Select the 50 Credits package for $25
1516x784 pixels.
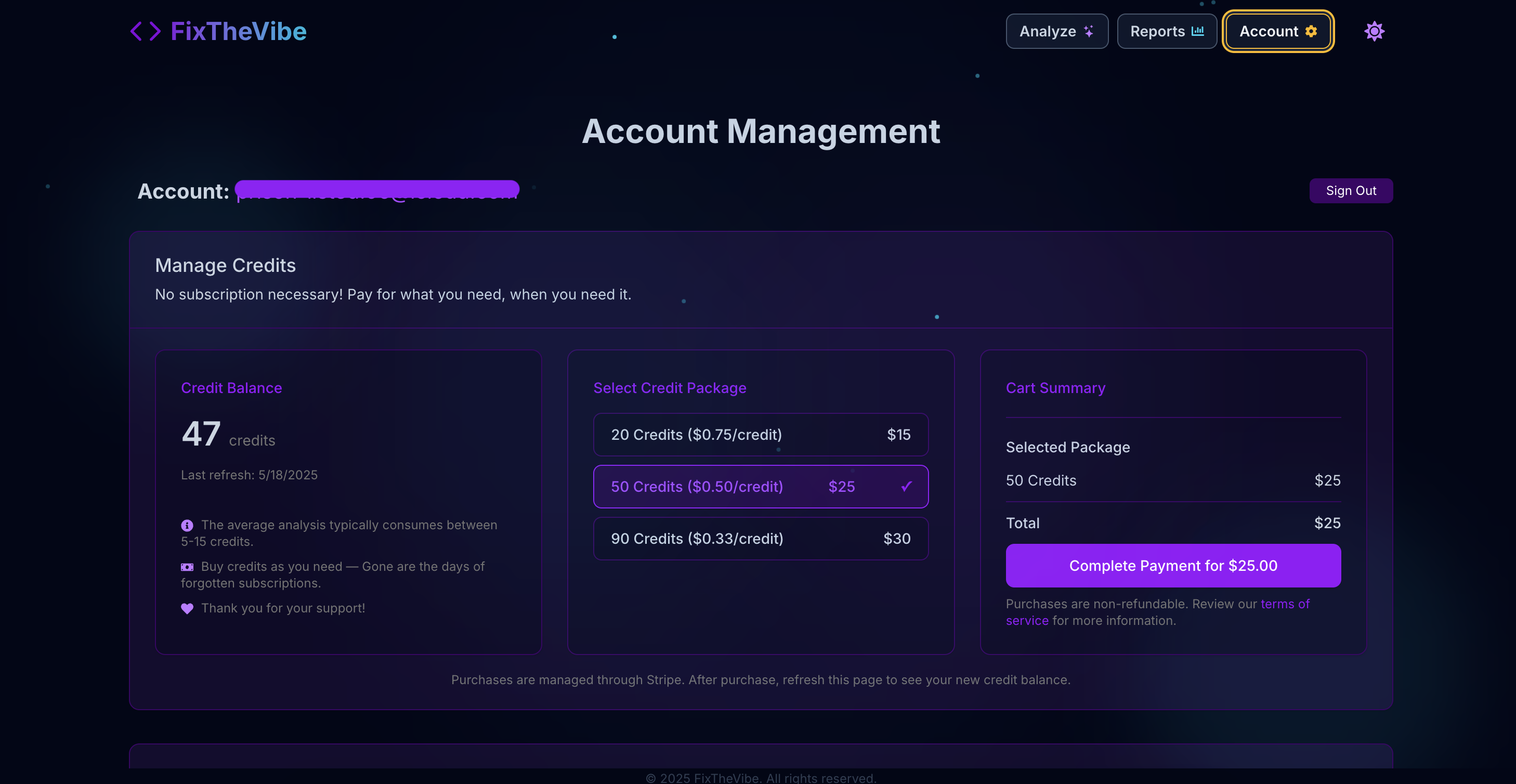[x=761, y=486]
